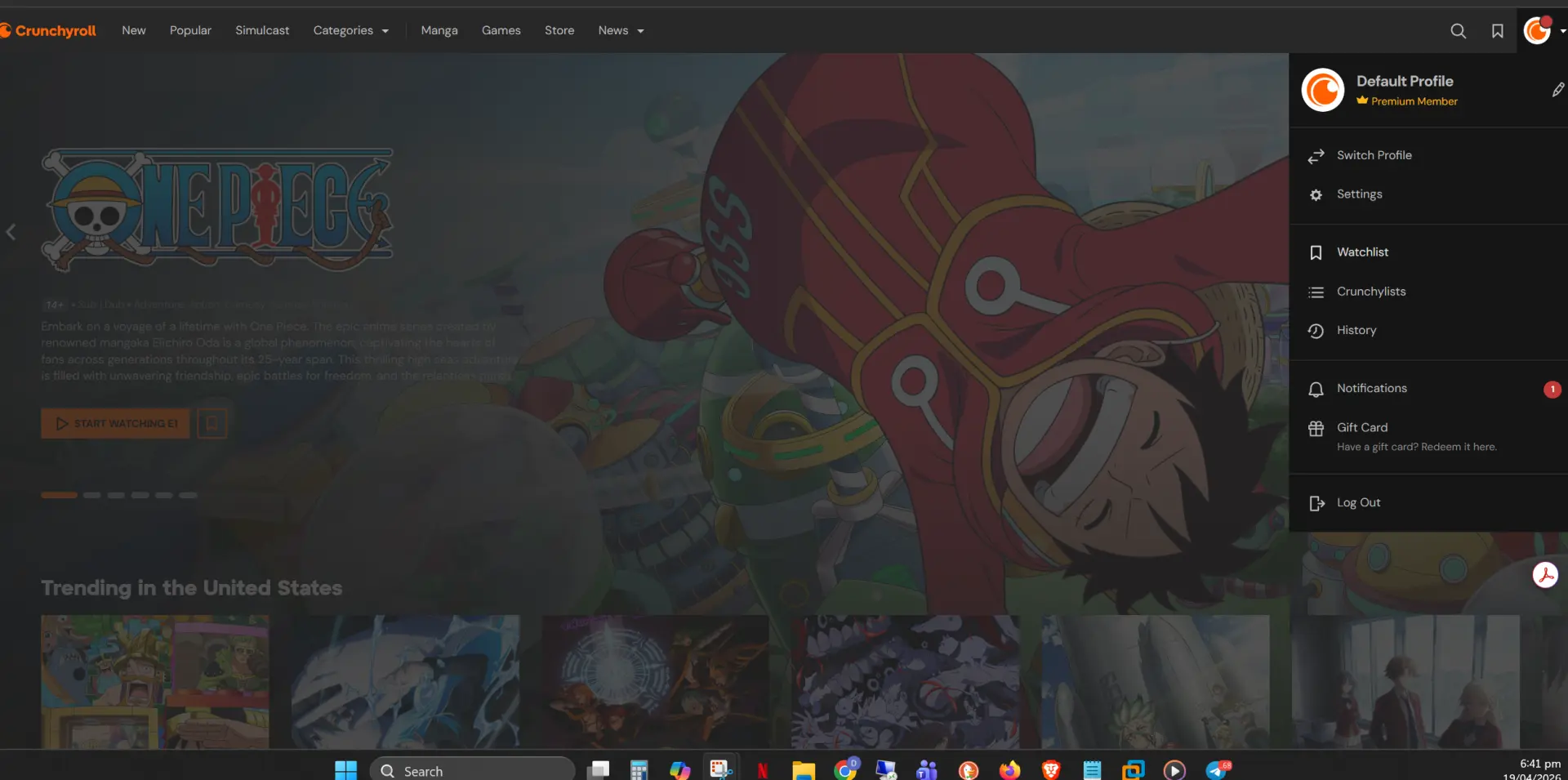Open the Games section
1568x780 pixels.
(x=501, y=30)
